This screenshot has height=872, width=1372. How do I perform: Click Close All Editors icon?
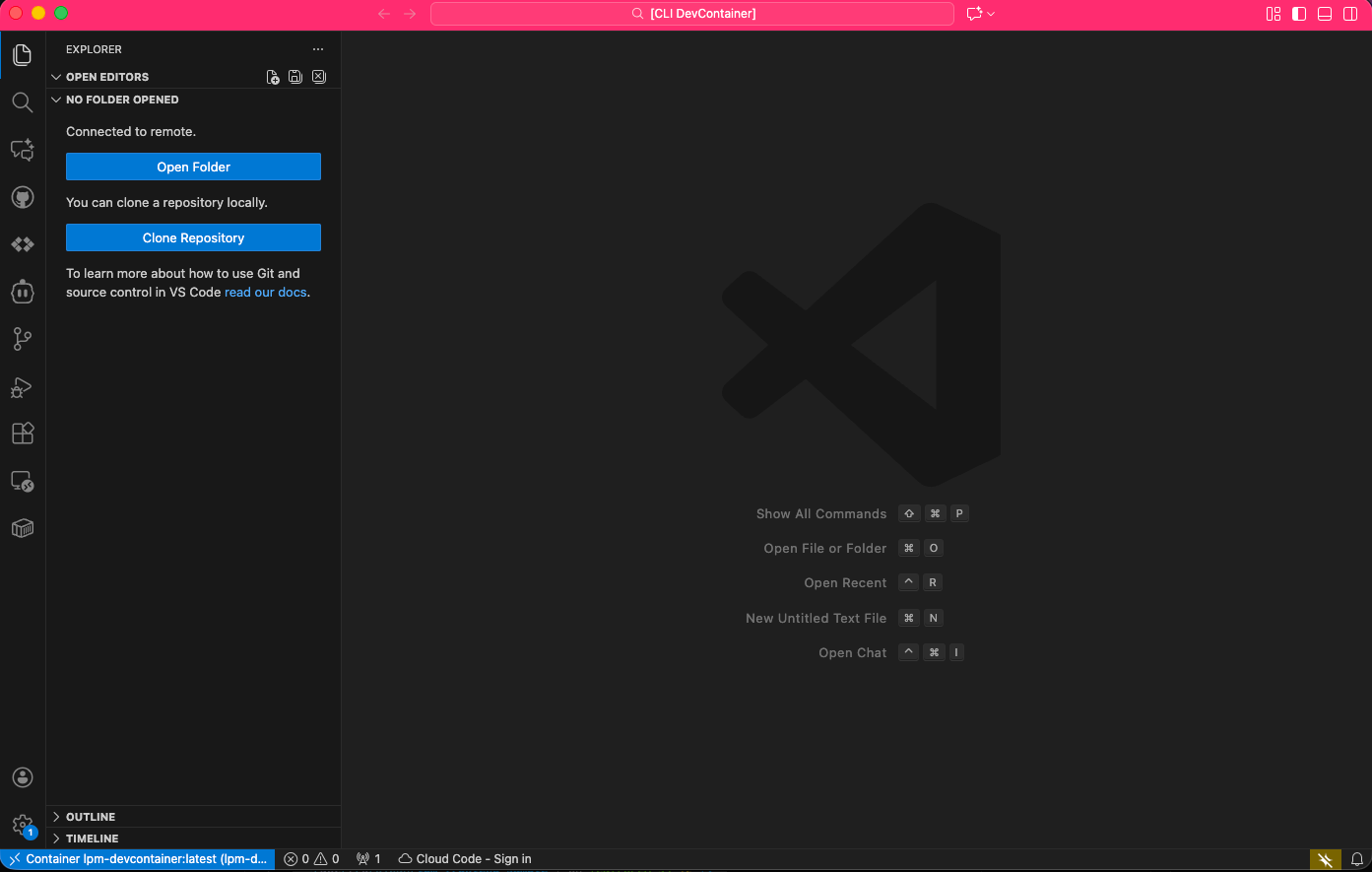(x=319, y=77)
